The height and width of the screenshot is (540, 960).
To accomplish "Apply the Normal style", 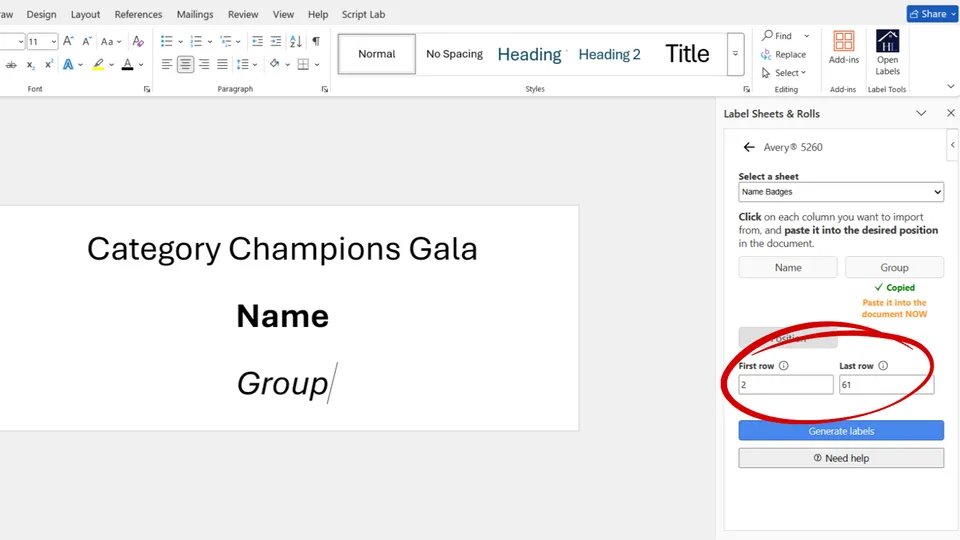I will pyautogui.click(x=377, y=54).
